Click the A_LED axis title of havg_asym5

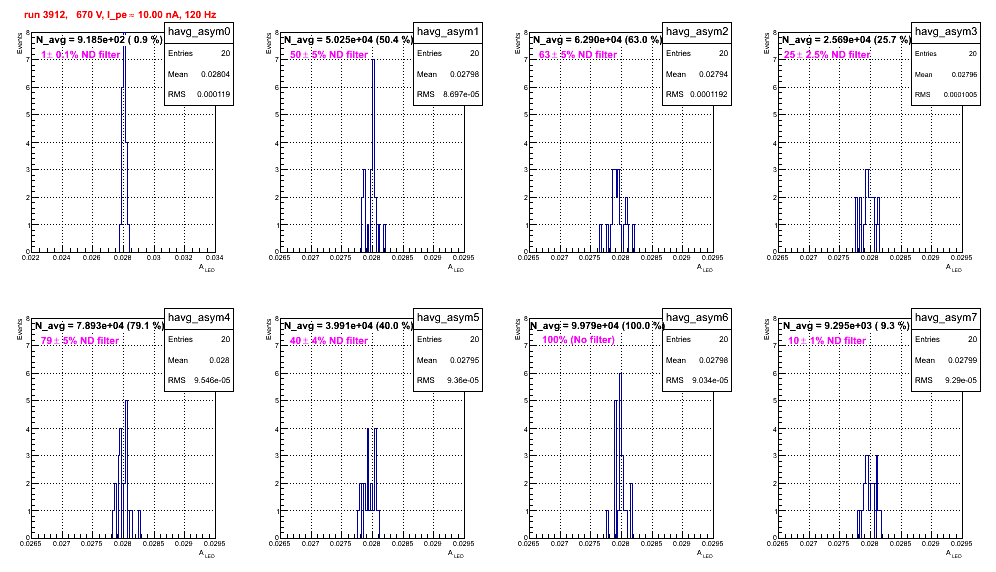[456, 554]
